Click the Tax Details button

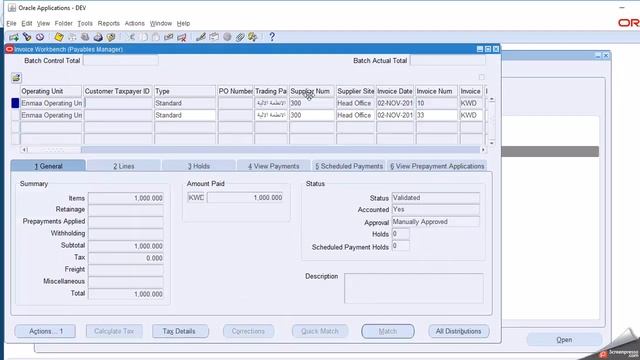pyautogui.click(x=179, y=331)
